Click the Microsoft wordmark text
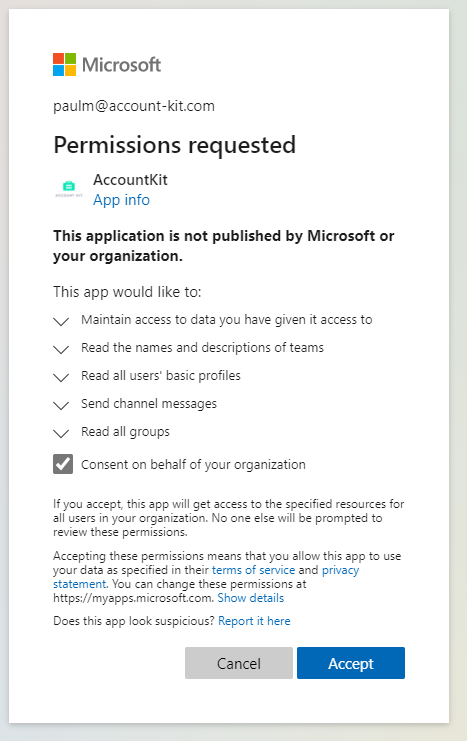467x741 pixels. (121, 65)
